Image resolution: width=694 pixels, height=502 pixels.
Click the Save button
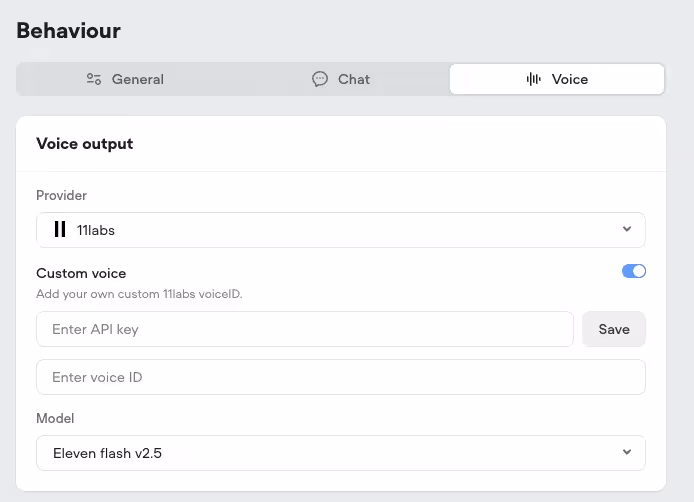(x=613, y=329)
